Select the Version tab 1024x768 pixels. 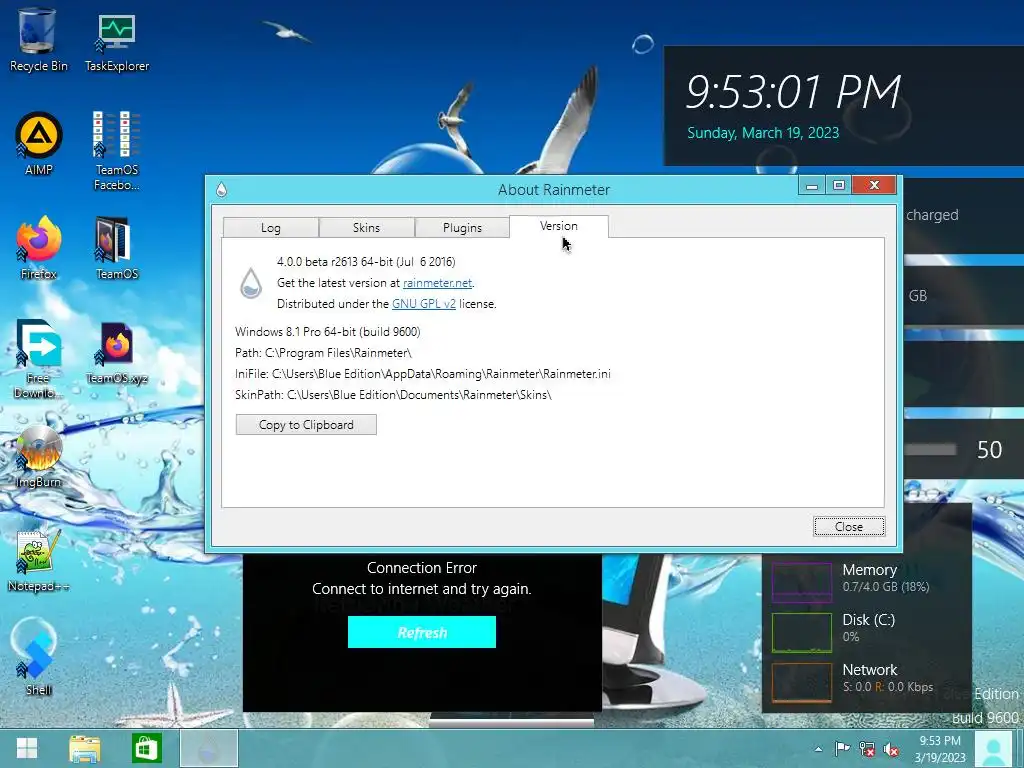[558, 226]
